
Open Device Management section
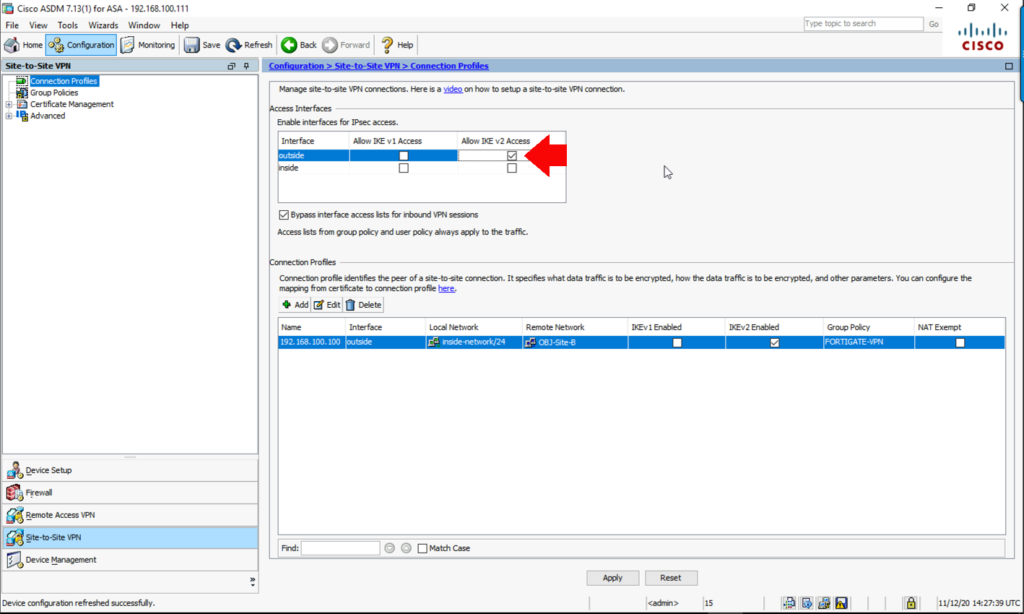tap(130, 560)
